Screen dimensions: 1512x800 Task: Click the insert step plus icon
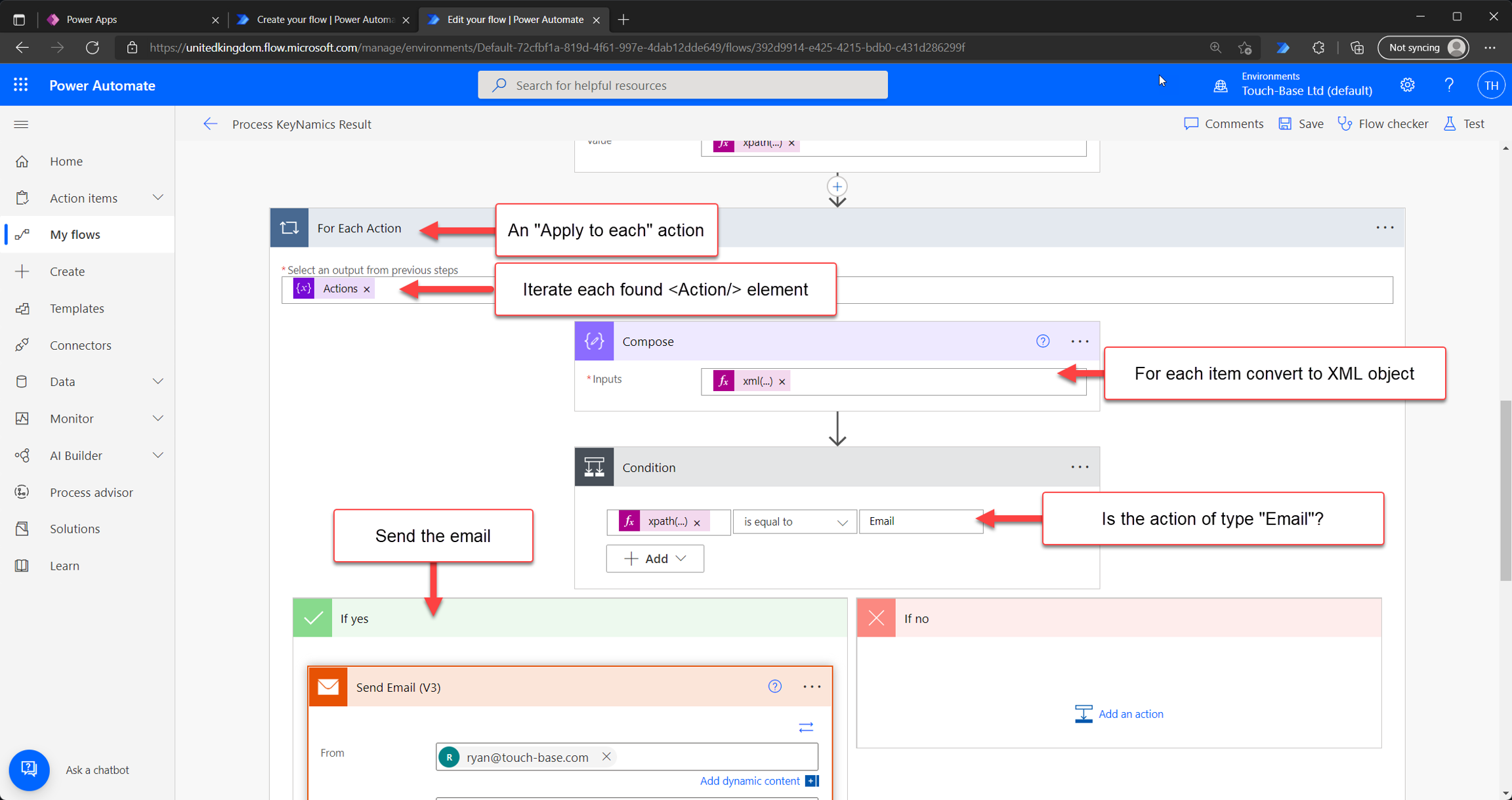point(837,186)
